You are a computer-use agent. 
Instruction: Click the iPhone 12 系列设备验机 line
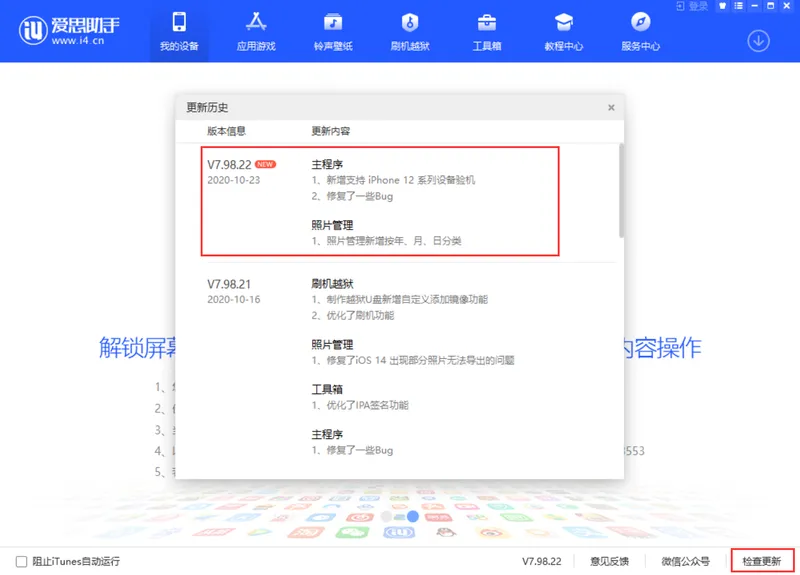(x=393, y=180)
